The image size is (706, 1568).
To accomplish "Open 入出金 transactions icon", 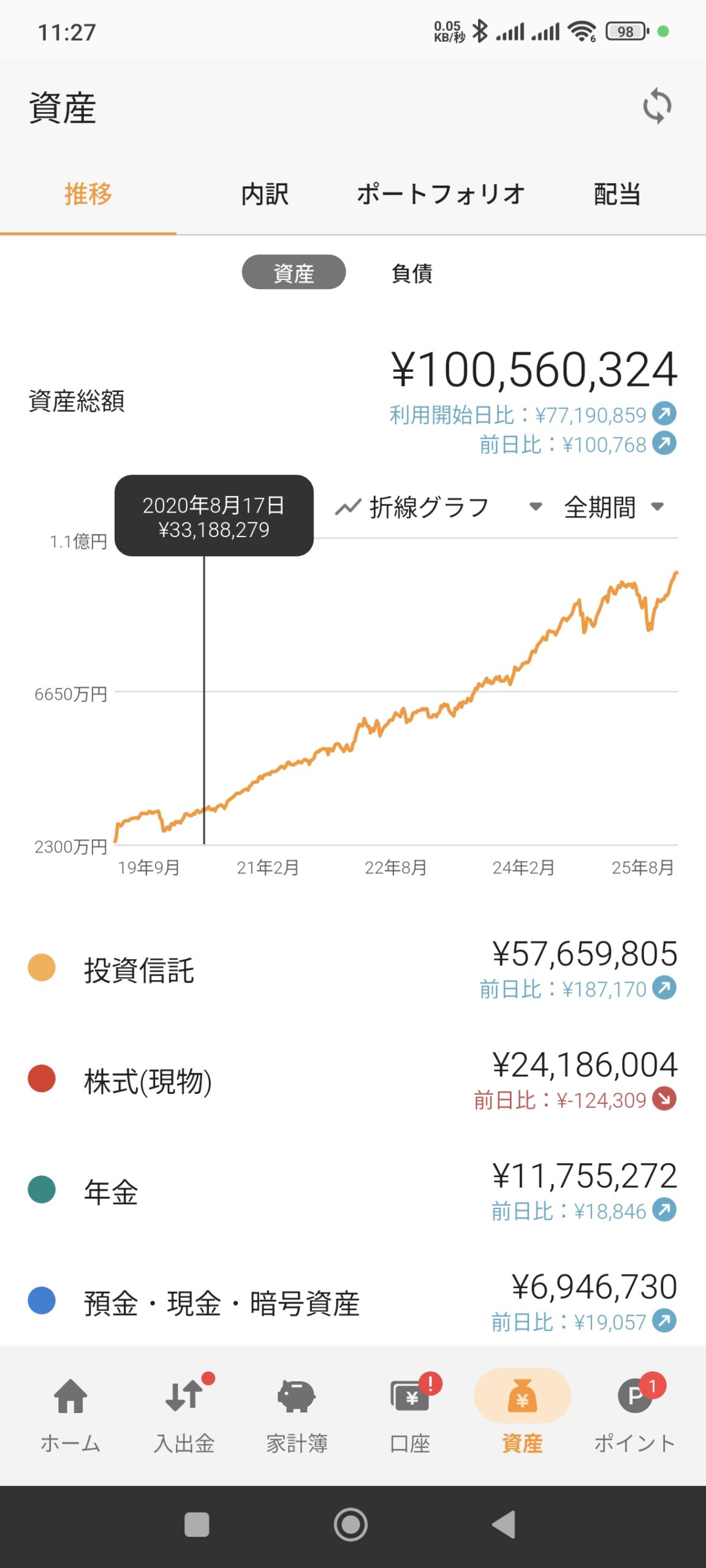I will point(184,1396).
